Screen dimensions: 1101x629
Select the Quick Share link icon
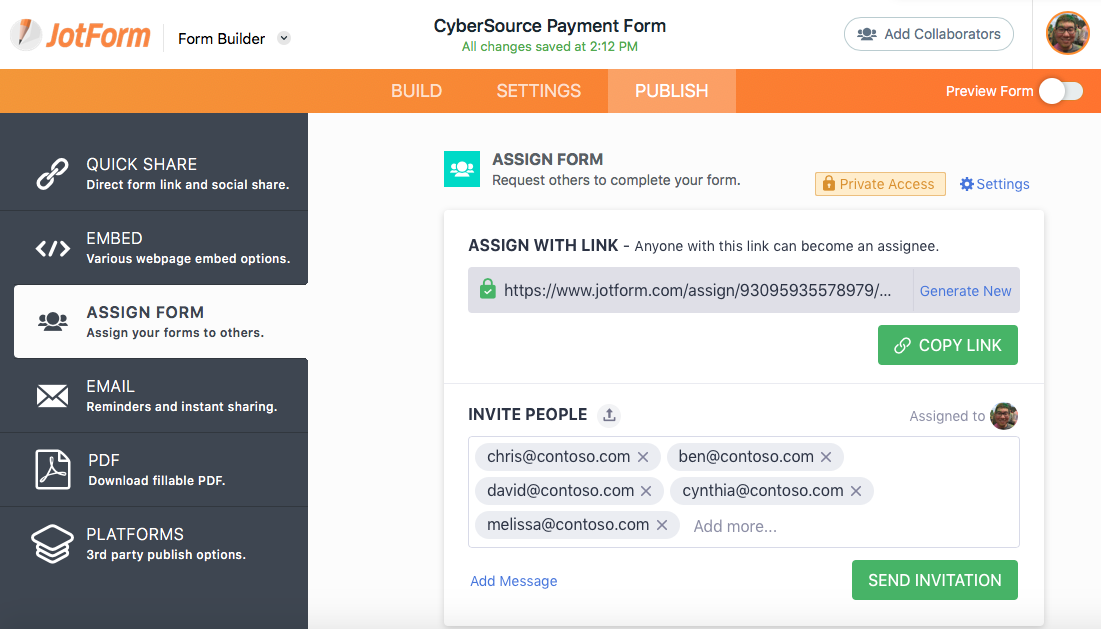pyautogui.click(x=52, y=174)
